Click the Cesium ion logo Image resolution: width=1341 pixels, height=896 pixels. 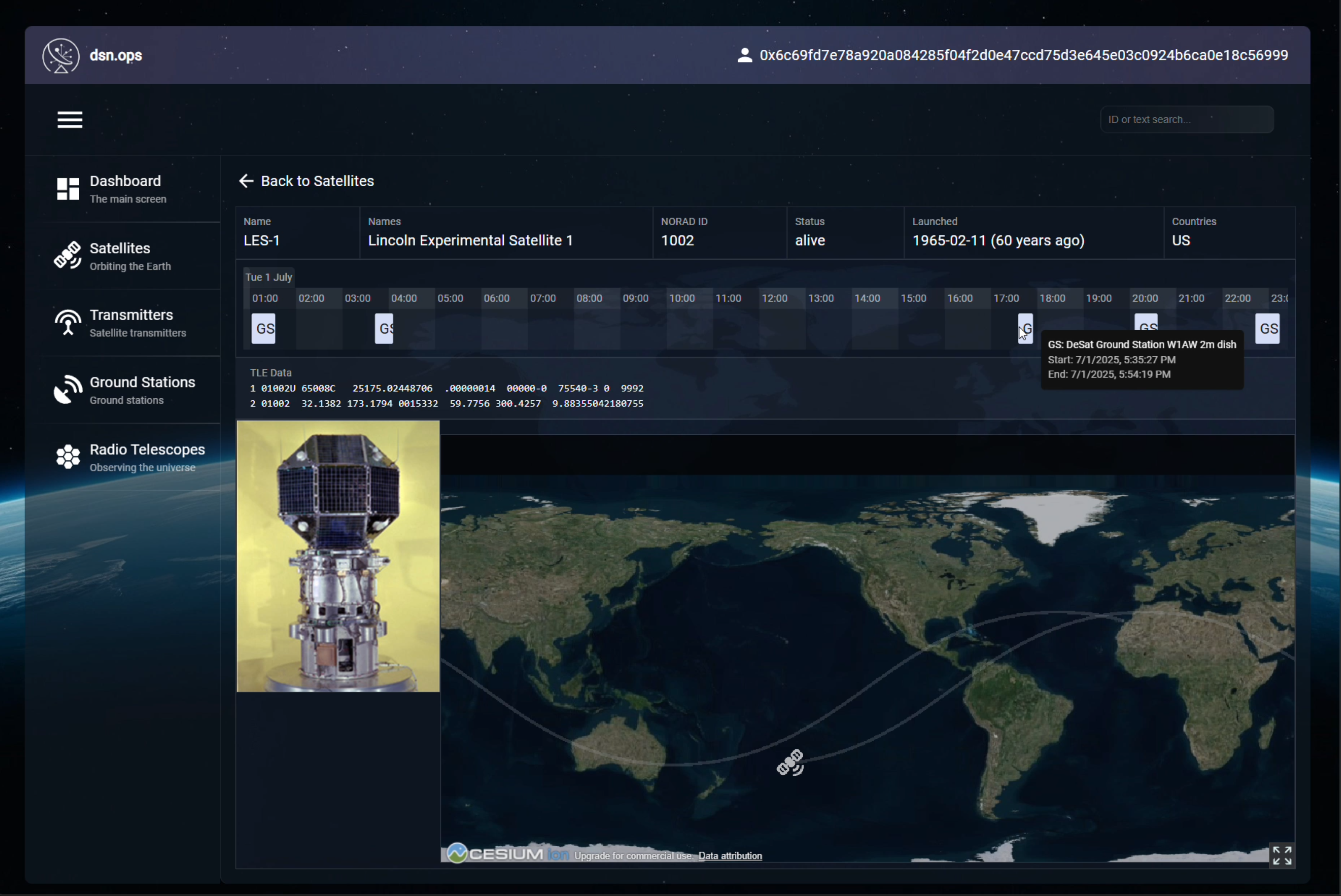[507, 853]
